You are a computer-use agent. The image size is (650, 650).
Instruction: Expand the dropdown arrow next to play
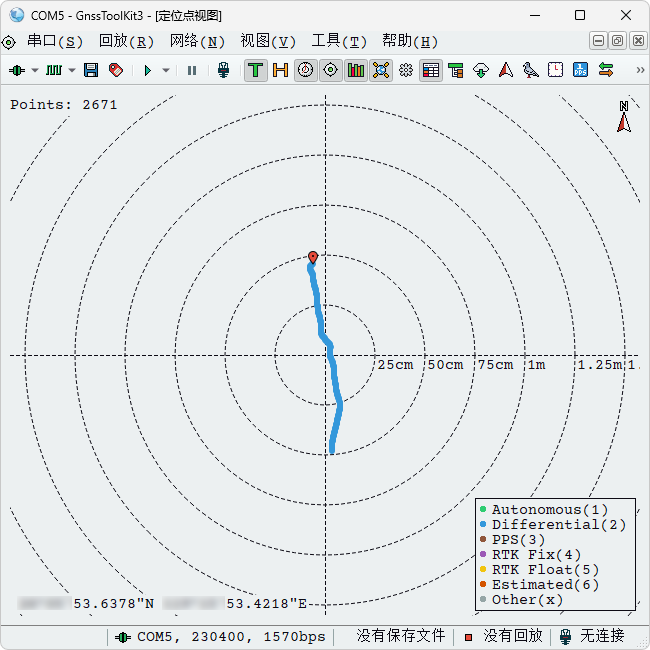pyautogui.click(x=166, y=70)
